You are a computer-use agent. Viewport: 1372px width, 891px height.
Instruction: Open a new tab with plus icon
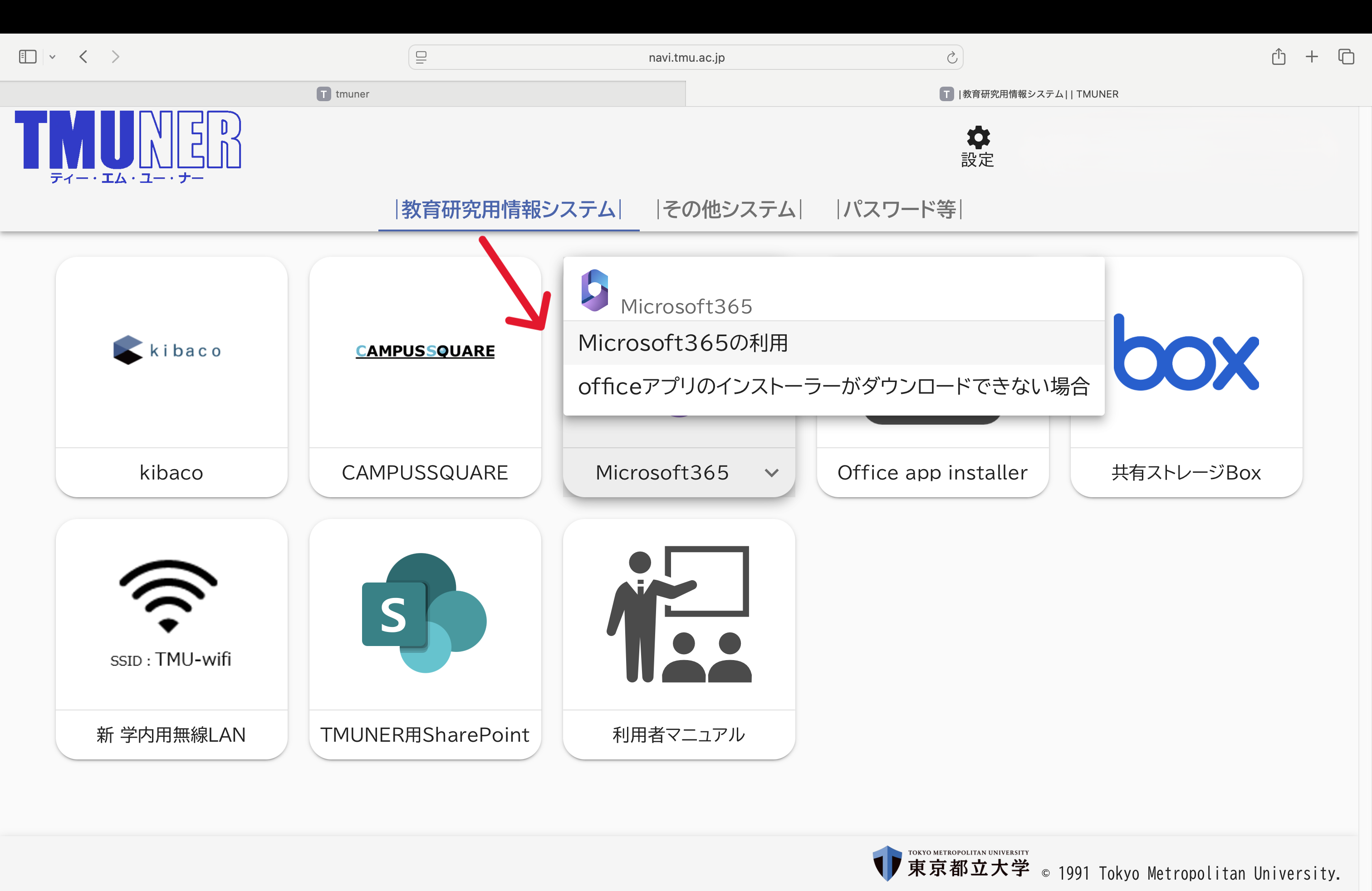point(1312,56)
